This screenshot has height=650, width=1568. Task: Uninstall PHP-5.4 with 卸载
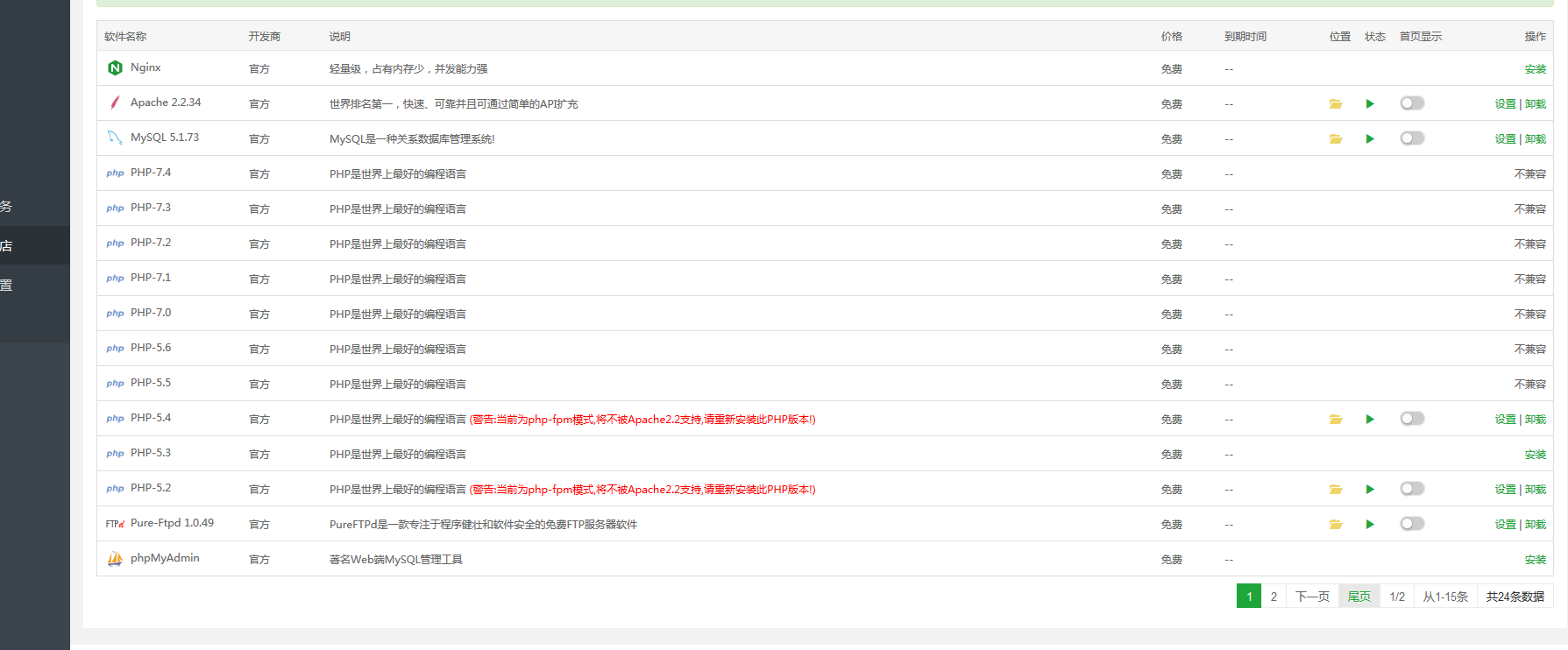coord(1536,420)
